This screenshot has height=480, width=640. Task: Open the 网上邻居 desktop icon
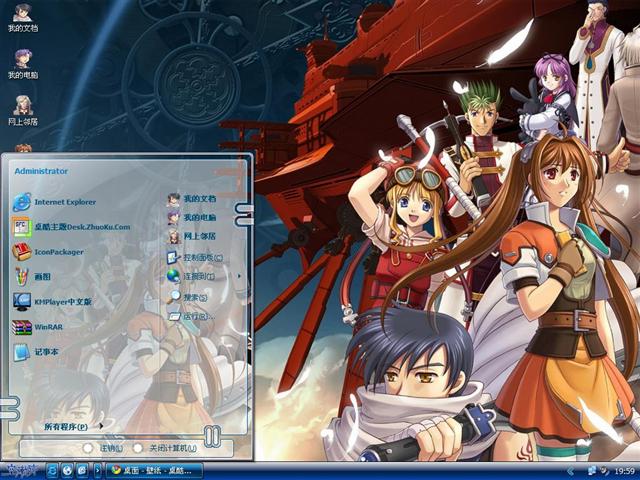tap(23, 111)
